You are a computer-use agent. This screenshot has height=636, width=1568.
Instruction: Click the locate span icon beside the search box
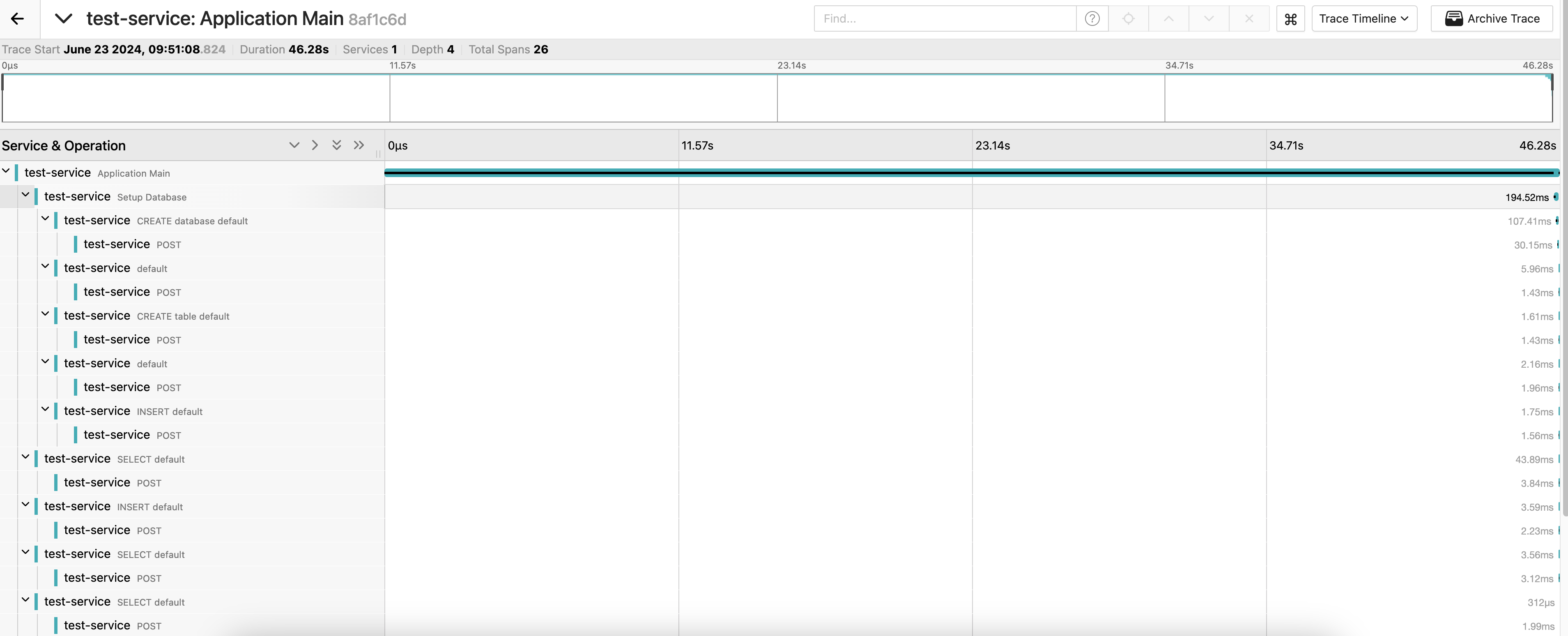(x=1129, y=18)
